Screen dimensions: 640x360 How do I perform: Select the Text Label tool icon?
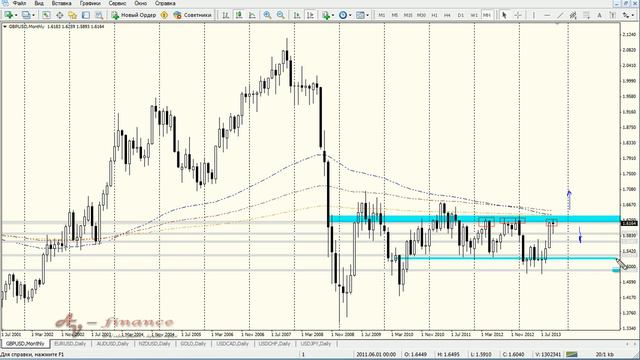point(613,15)
